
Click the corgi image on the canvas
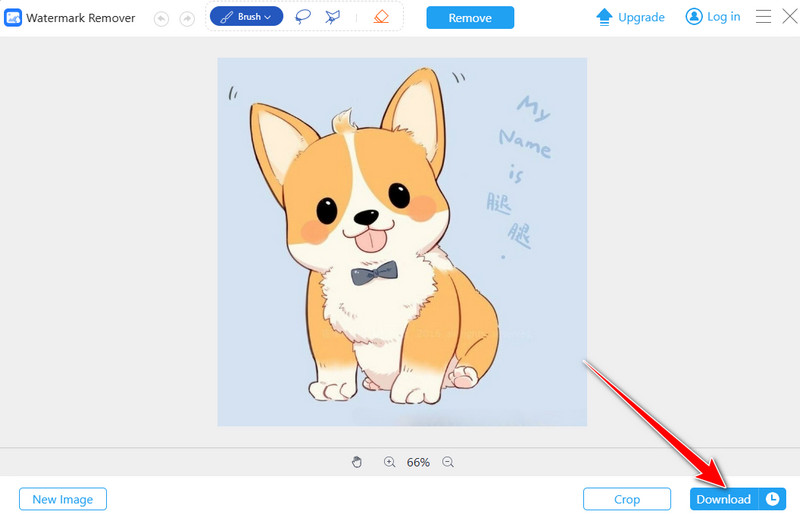[x=402, y=242]
